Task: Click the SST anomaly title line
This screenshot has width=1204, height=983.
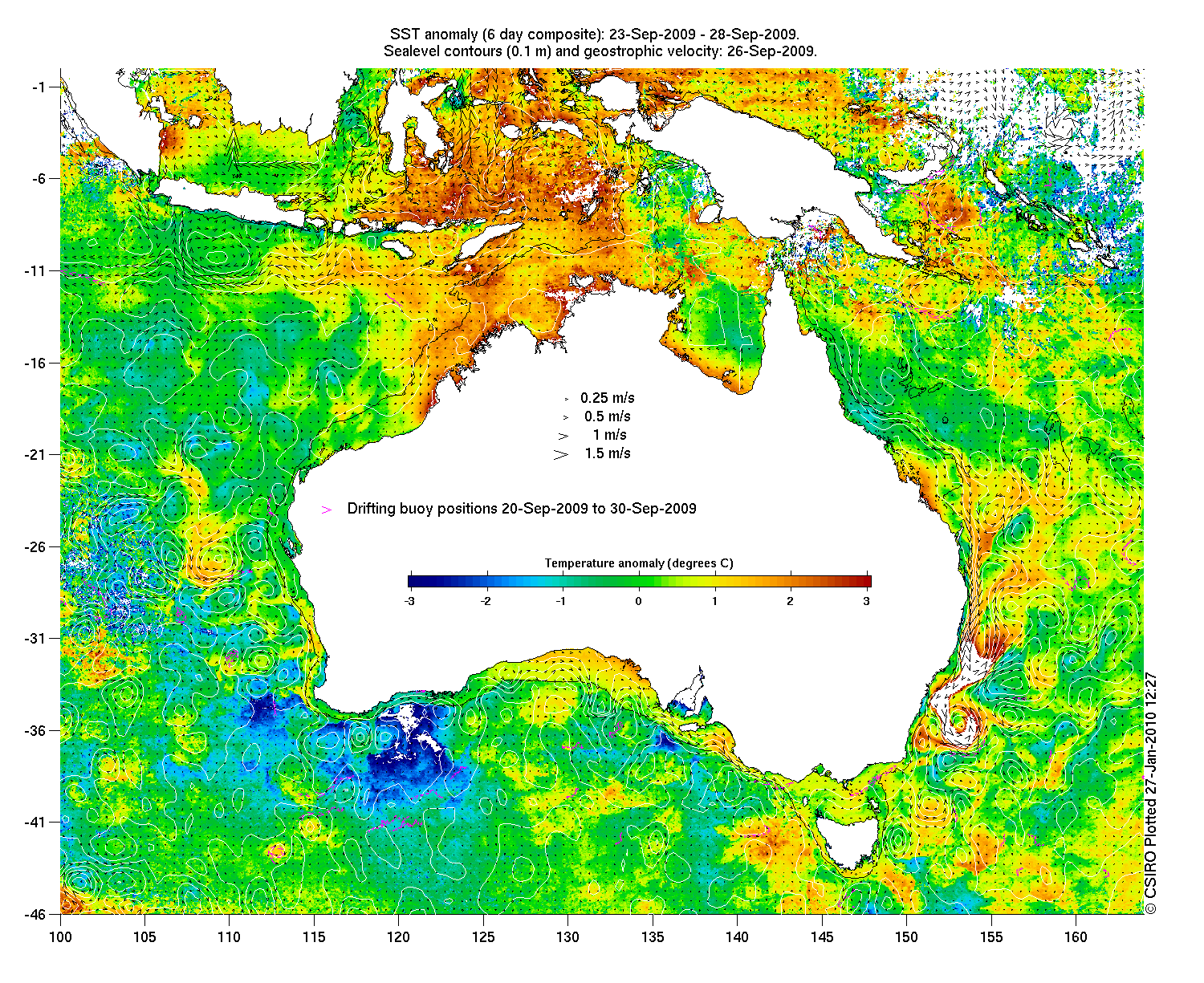Action: click(595, 35)
